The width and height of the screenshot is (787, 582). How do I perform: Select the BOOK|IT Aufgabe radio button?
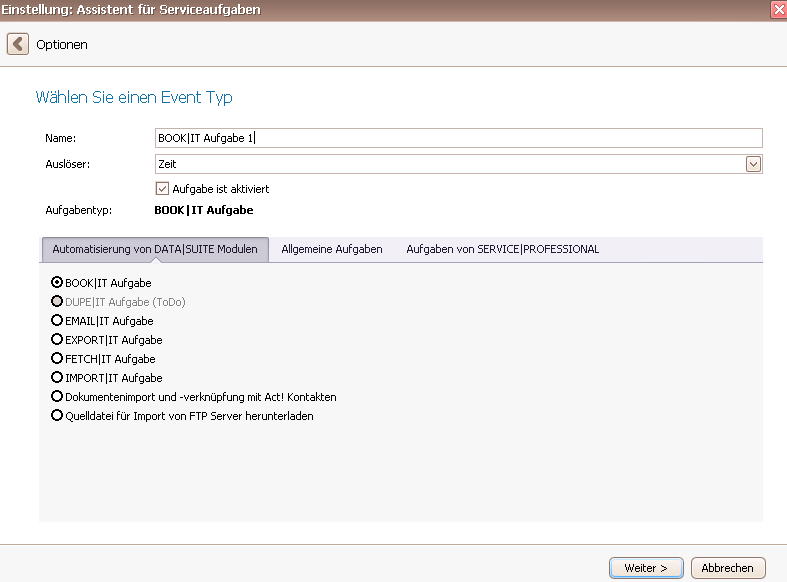point(57,282)
